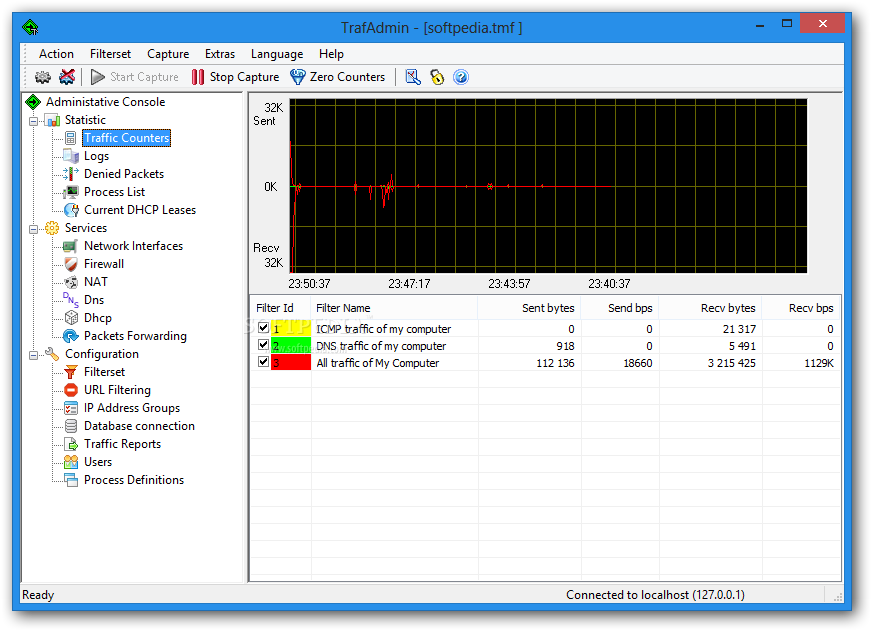Click the Process List monitor icon
Viewport: 872px width, 631px height.
coord(71,192)
